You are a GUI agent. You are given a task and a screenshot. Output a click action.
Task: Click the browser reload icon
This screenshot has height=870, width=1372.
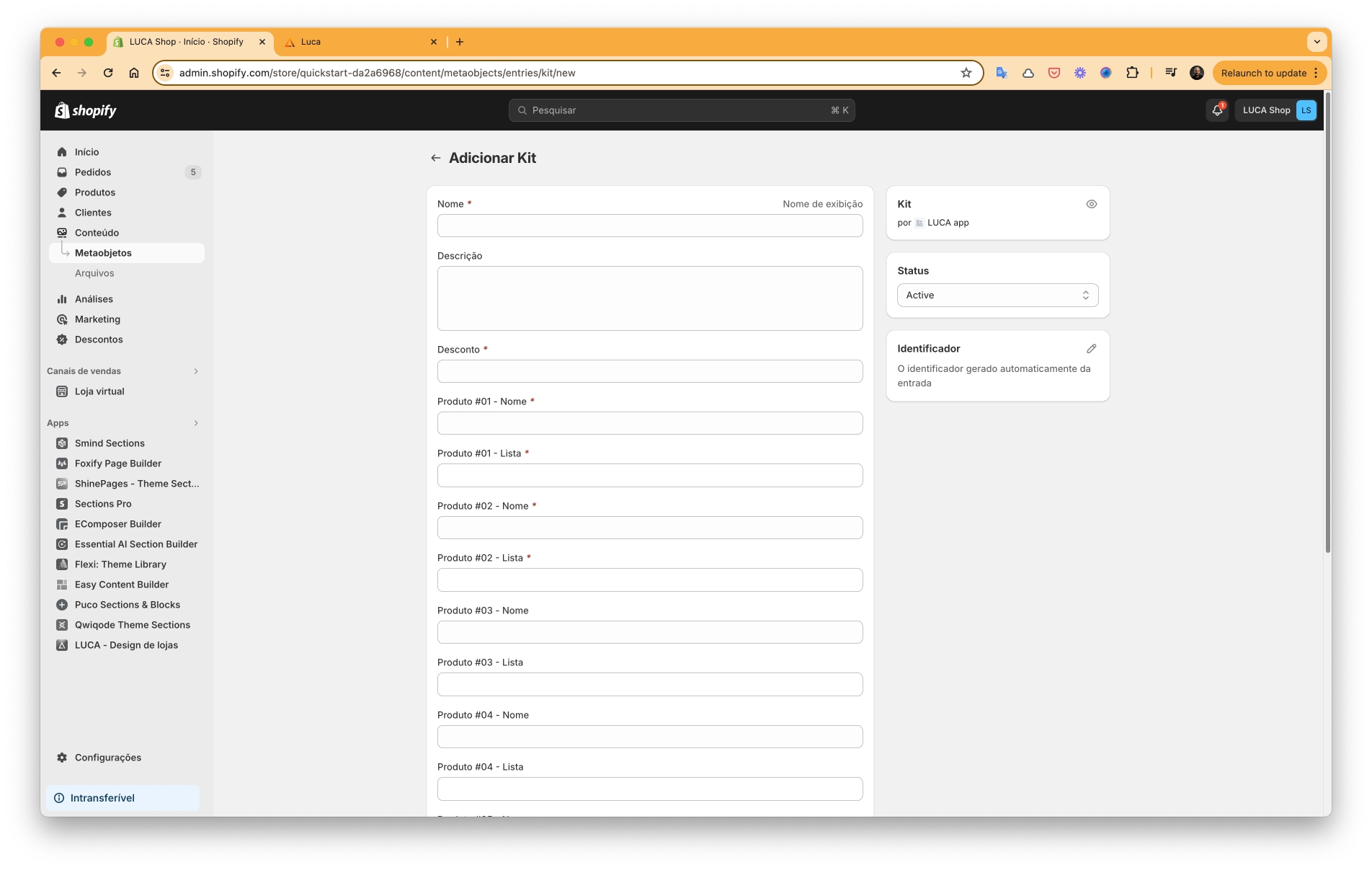click(x=108, y=73)
